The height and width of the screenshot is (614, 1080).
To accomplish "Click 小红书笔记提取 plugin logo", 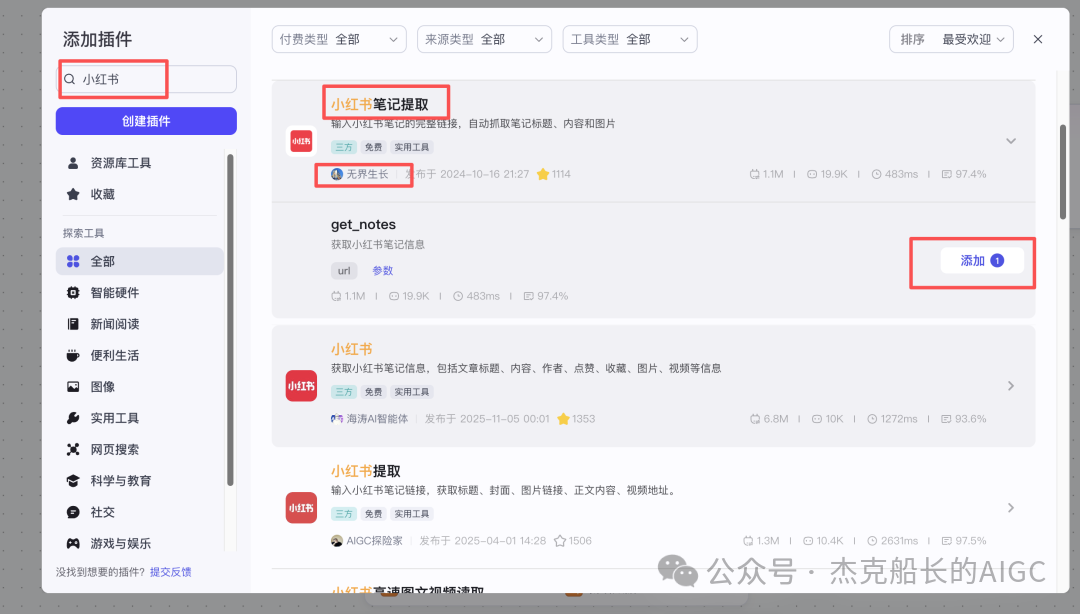I will coord(301,141).
